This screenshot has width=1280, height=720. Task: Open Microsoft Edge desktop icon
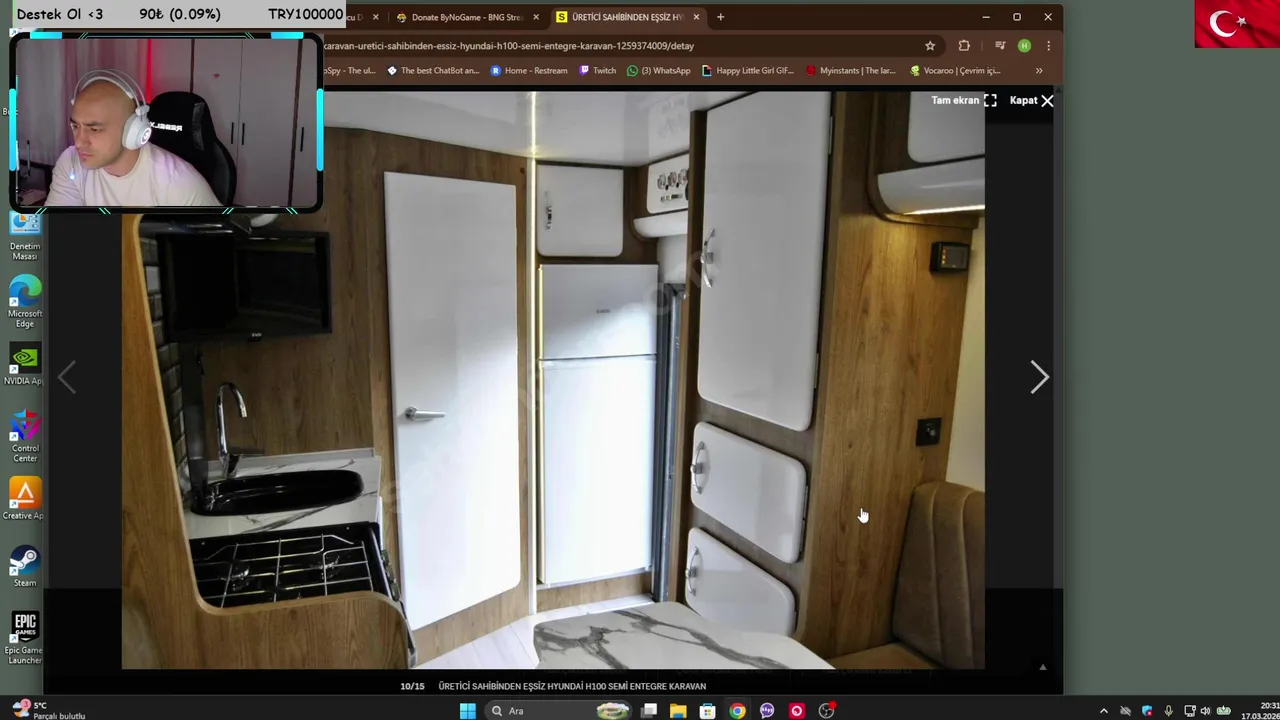point(25,303)
